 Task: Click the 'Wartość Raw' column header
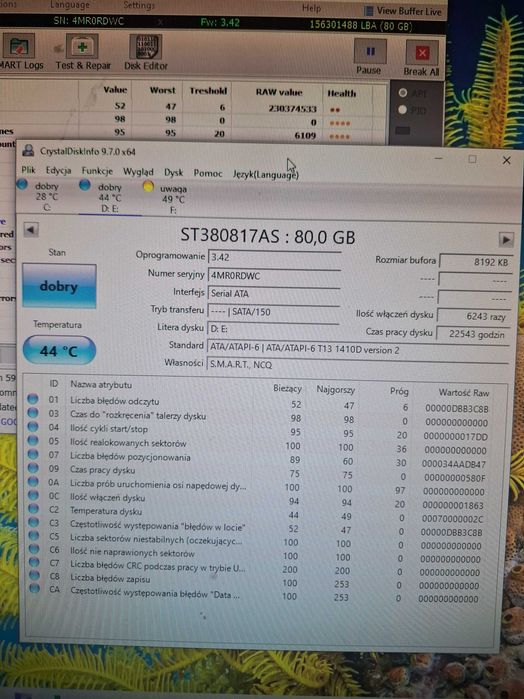[464, 393]
